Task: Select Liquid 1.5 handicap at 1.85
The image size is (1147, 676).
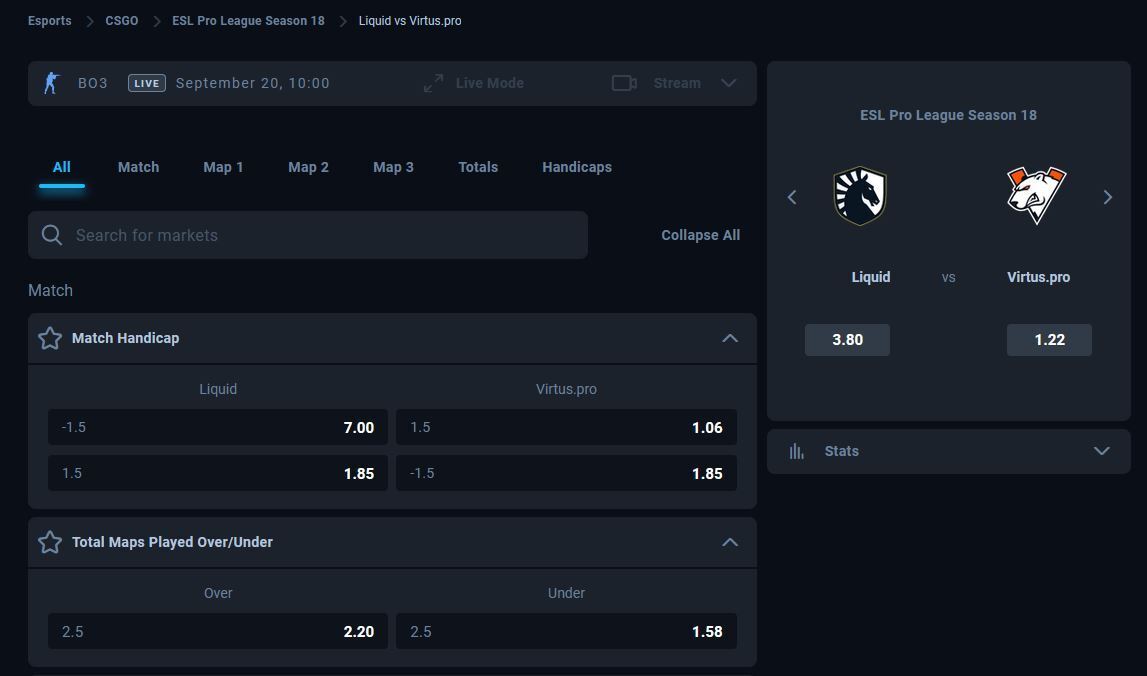Action: (x=218, y=473)
